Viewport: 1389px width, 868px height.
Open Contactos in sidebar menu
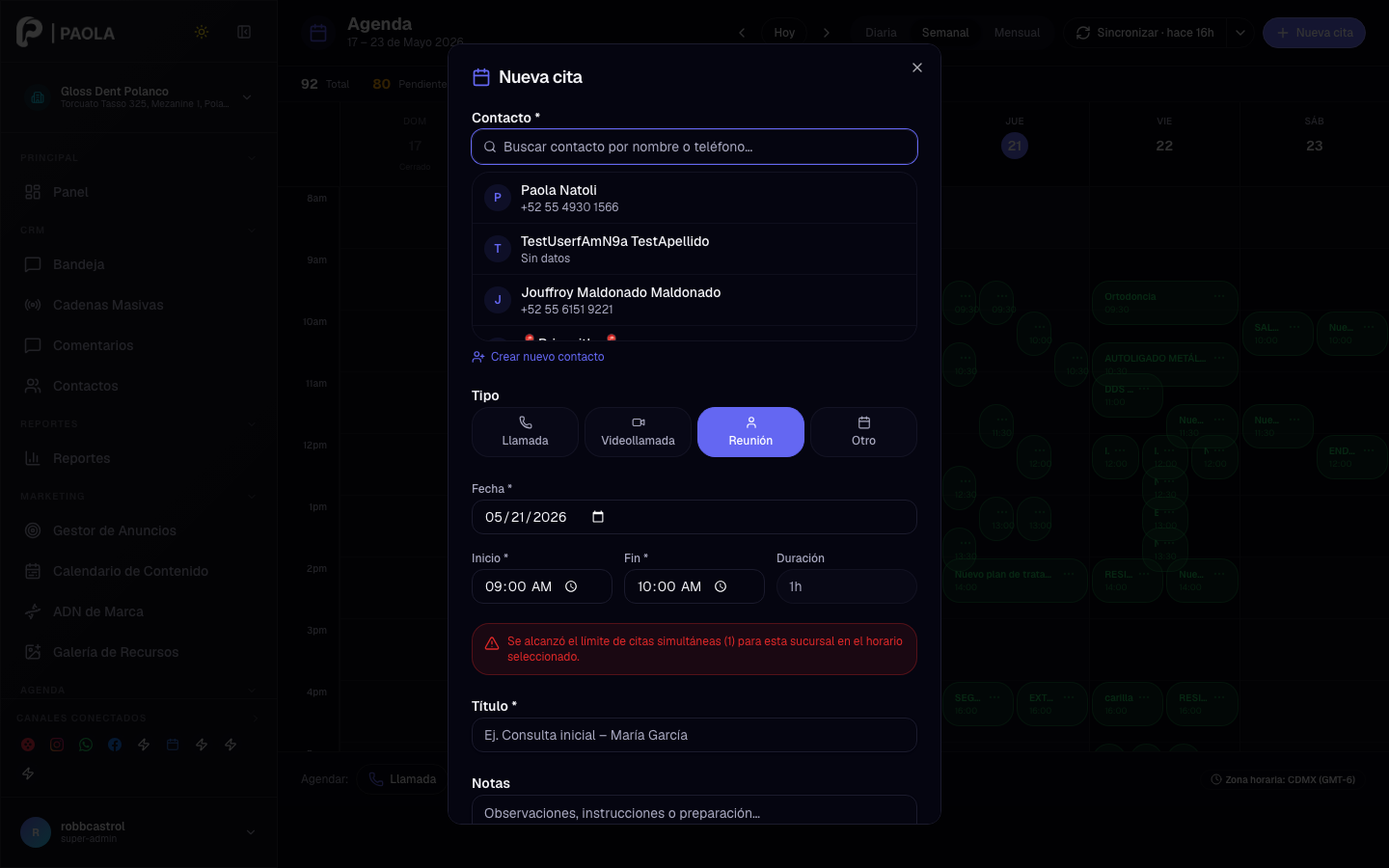(138, 386)
